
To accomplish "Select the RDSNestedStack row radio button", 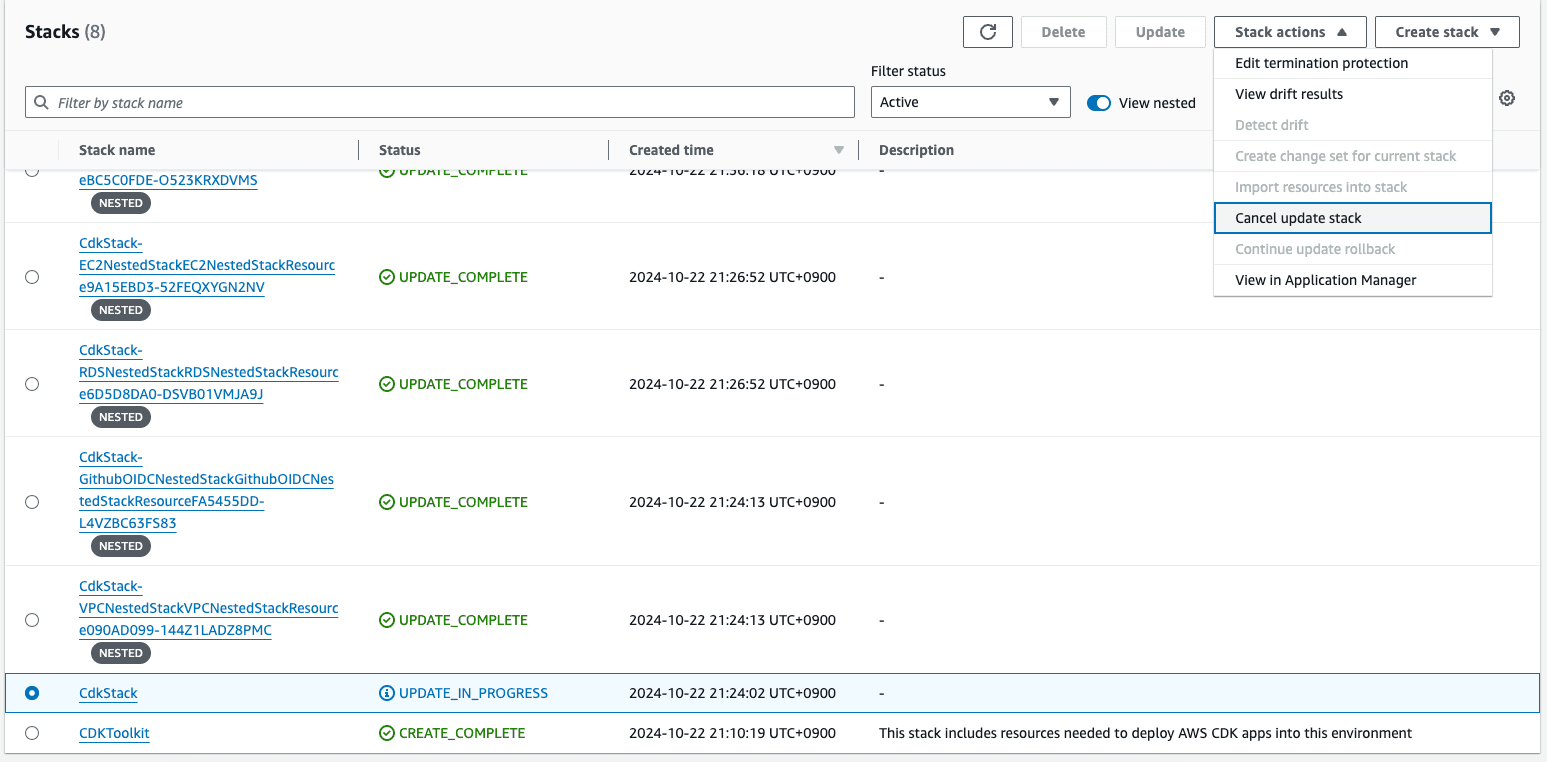I will 32,384.
